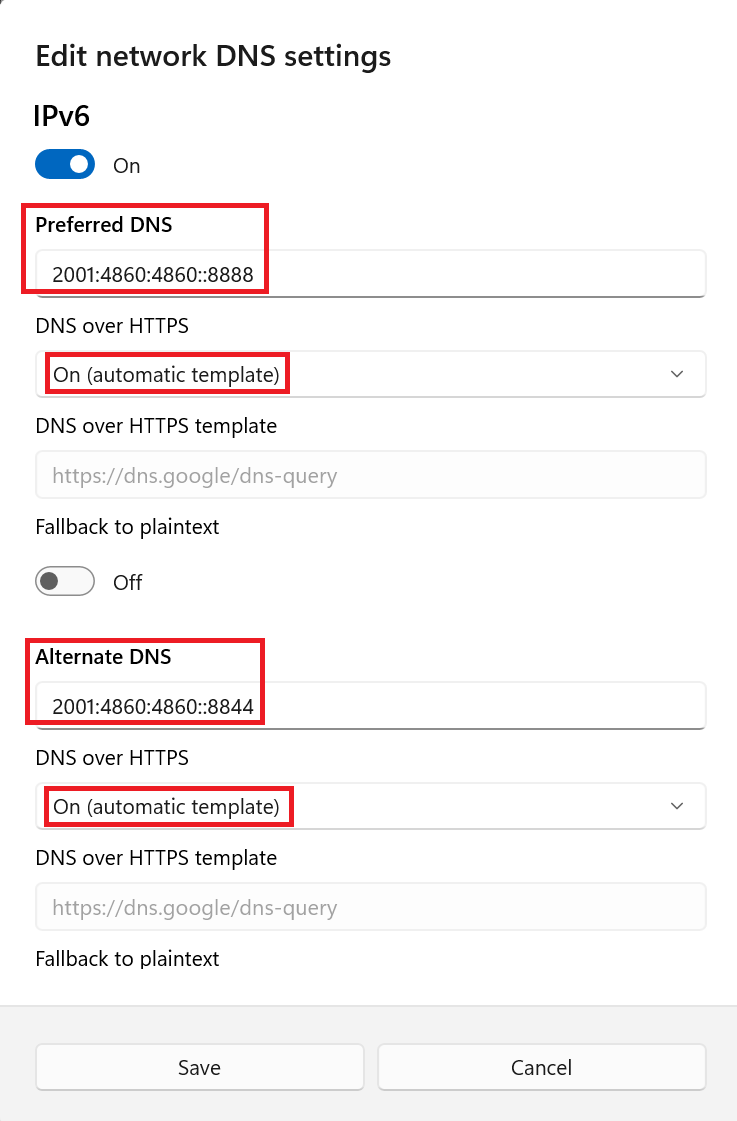Image resolution: width=737 pixels, height=1121 pixels.
Task: Click the "Edit network DNS settings" title
Action: click(x=213, y=56)
